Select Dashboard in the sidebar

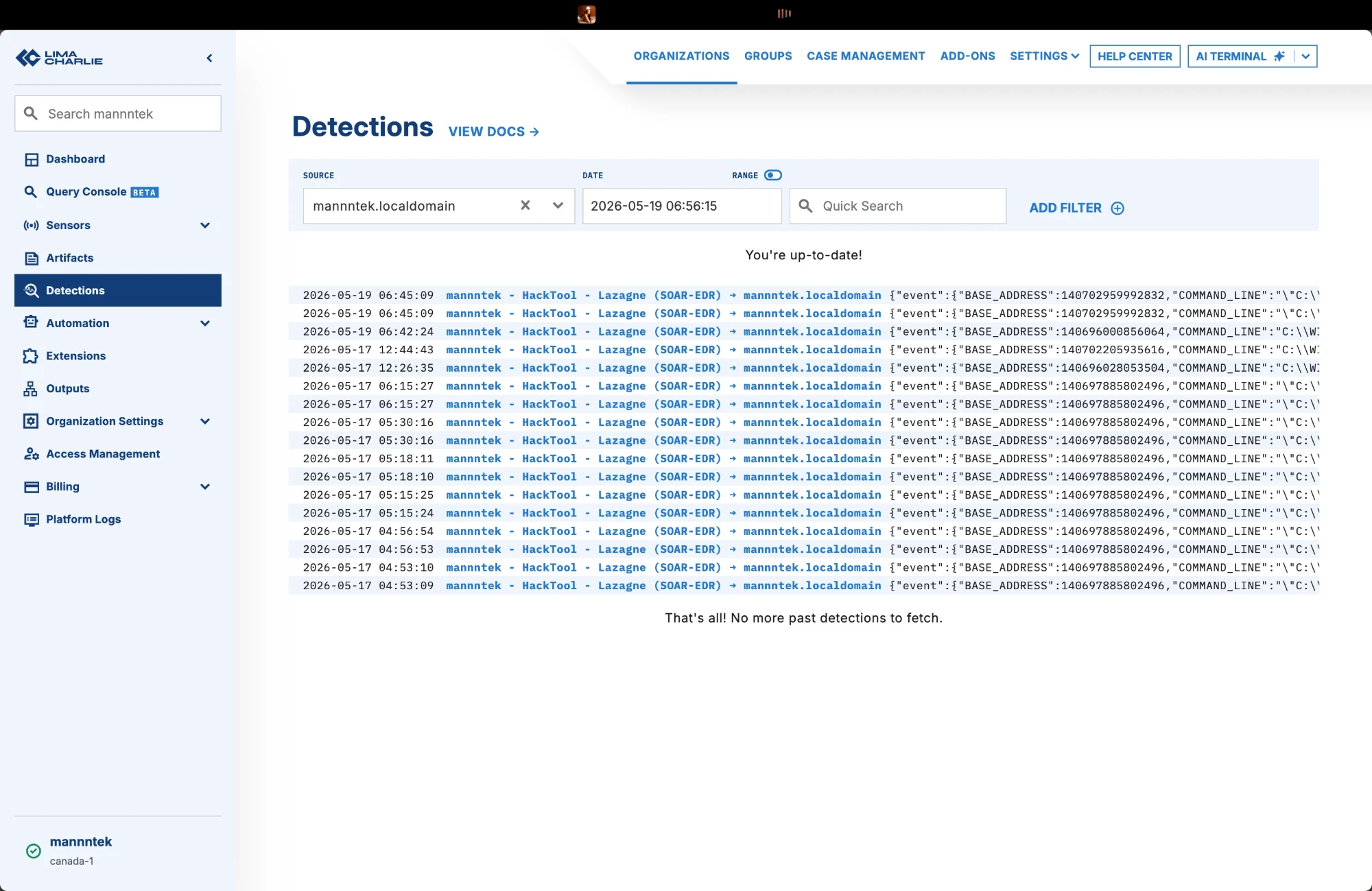(118, 159)
